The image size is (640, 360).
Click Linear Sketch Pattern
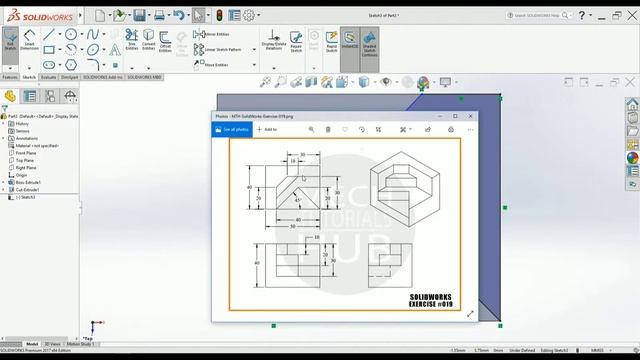218,50
